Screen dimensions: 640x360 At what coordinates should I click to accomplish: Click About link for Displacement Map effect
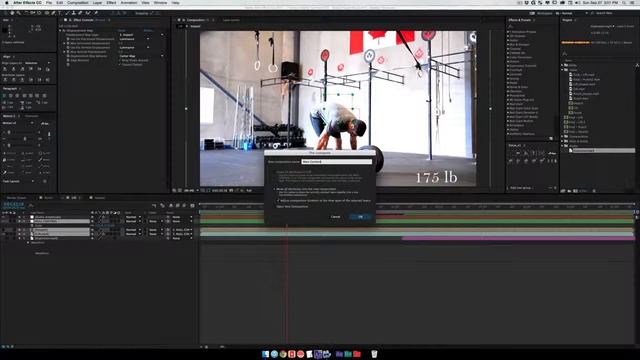click(x=148, y=31)
